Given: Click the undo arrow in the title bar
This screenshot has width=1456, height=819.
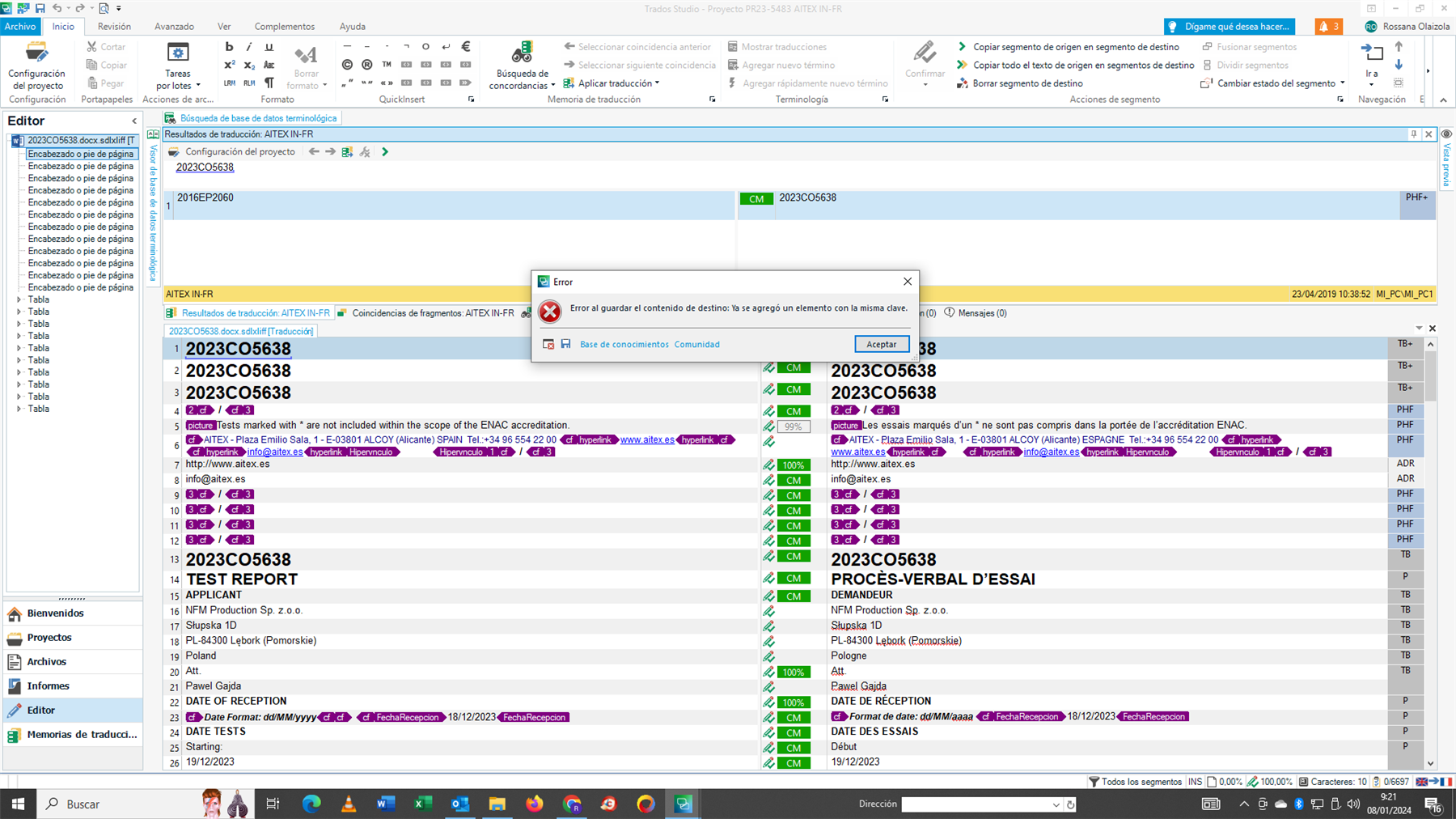Looking at the screenshot, I should [57, 8].
